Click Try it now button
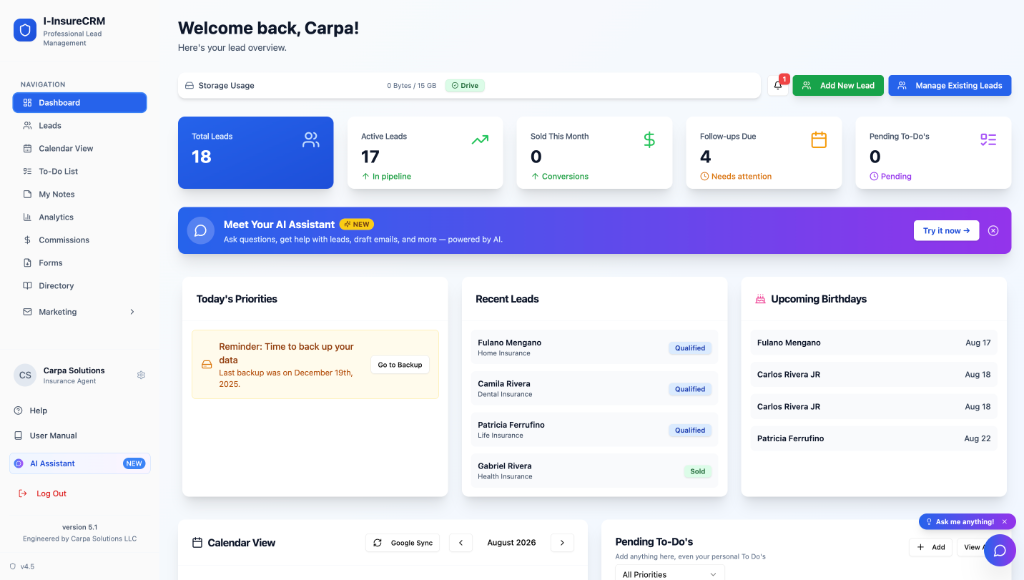 point(946,231)
